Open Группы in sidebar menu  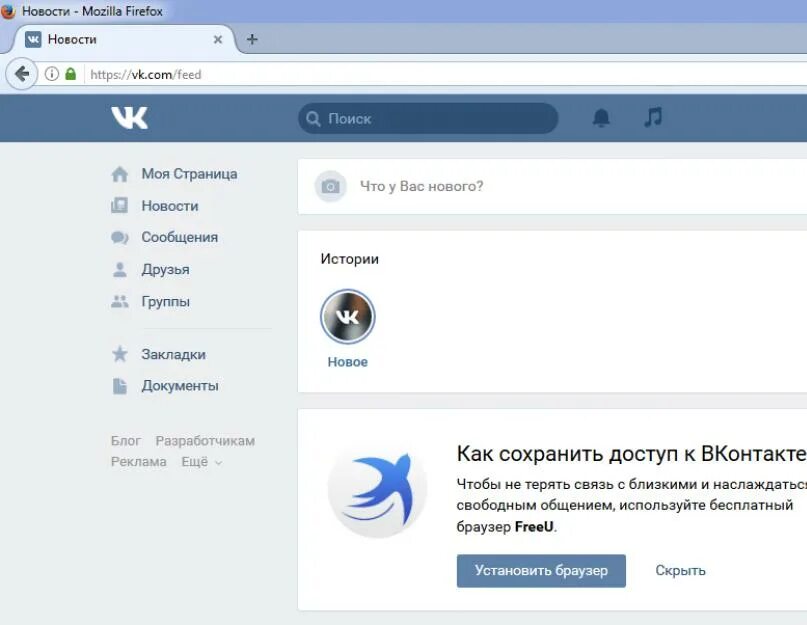pyautogui.click(x=166, y=301)
